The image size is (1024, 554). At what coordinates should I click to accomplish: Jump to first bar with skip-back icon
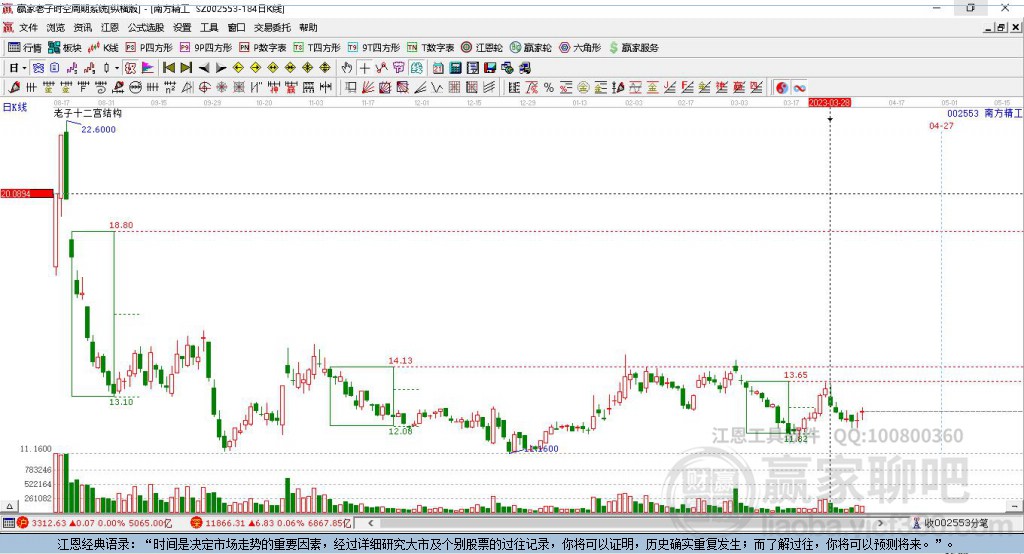pos(168,68)
